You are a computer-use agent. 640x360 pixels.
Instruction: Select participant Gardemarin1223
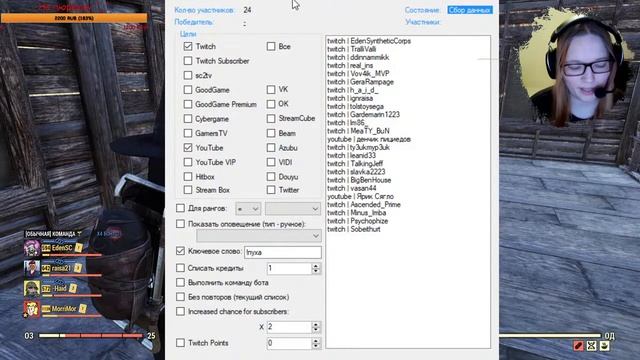tap(363, 114)
